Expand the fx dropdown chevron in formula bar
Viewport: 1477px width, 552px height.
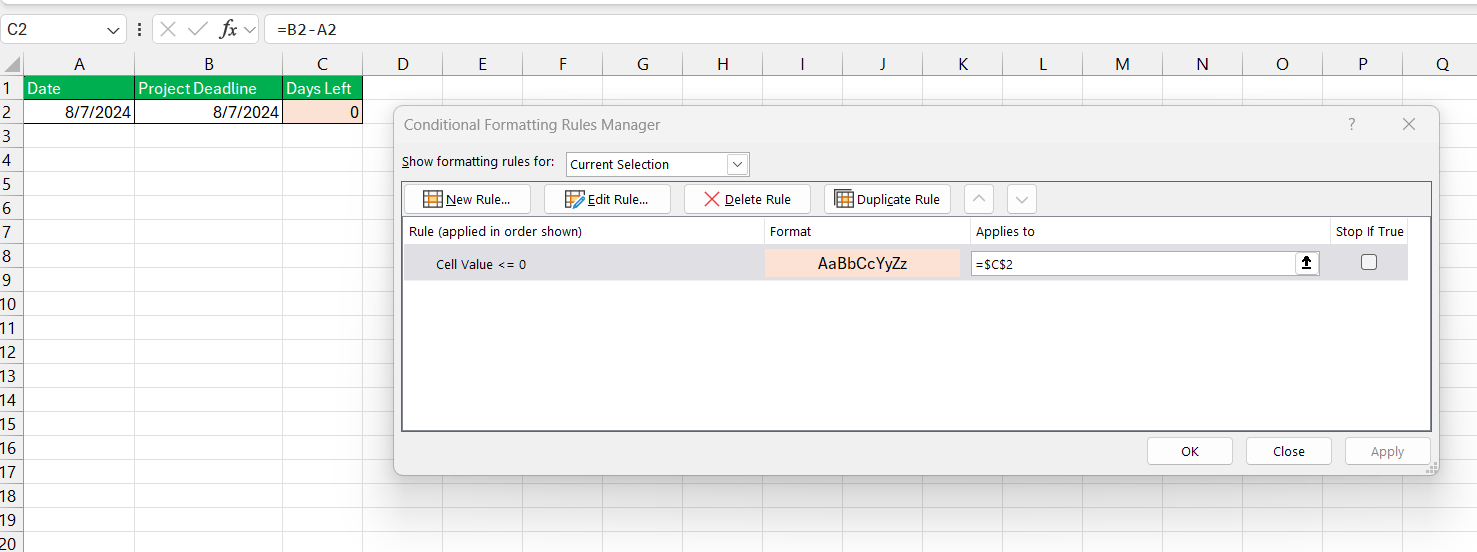coord(249,29)
